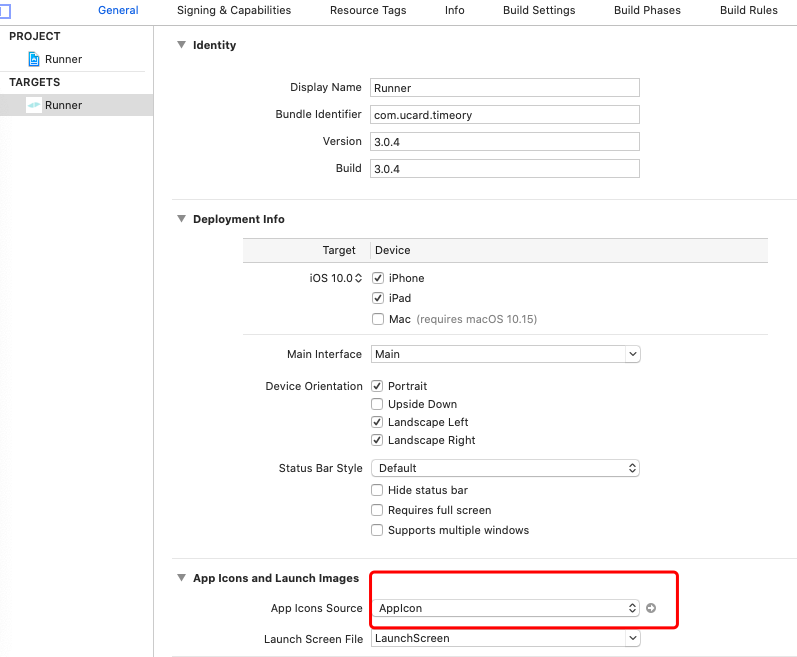This screenshot has width=797, height=657.
Task: Toggle the Portrait orientation checkbox
Action: [377, 386]
